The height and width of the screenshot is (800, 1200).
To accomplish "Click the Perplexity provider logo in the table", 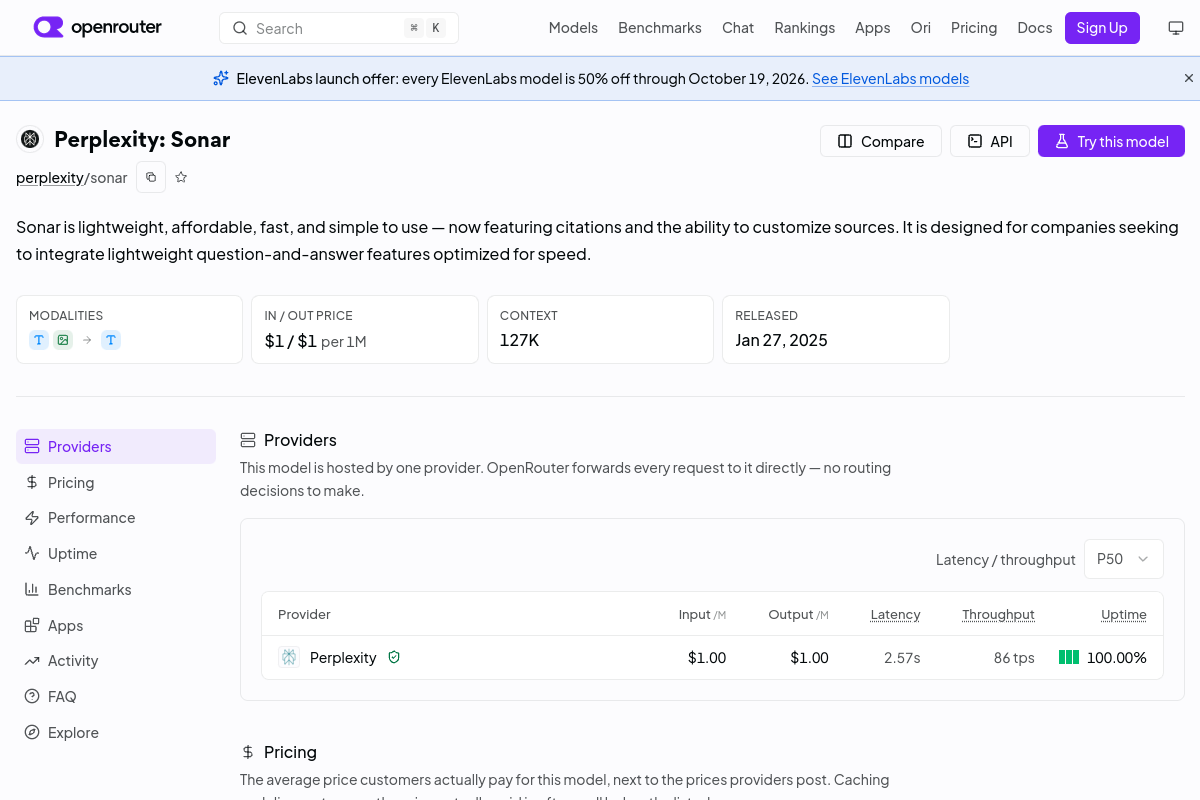I will [289, 657].
